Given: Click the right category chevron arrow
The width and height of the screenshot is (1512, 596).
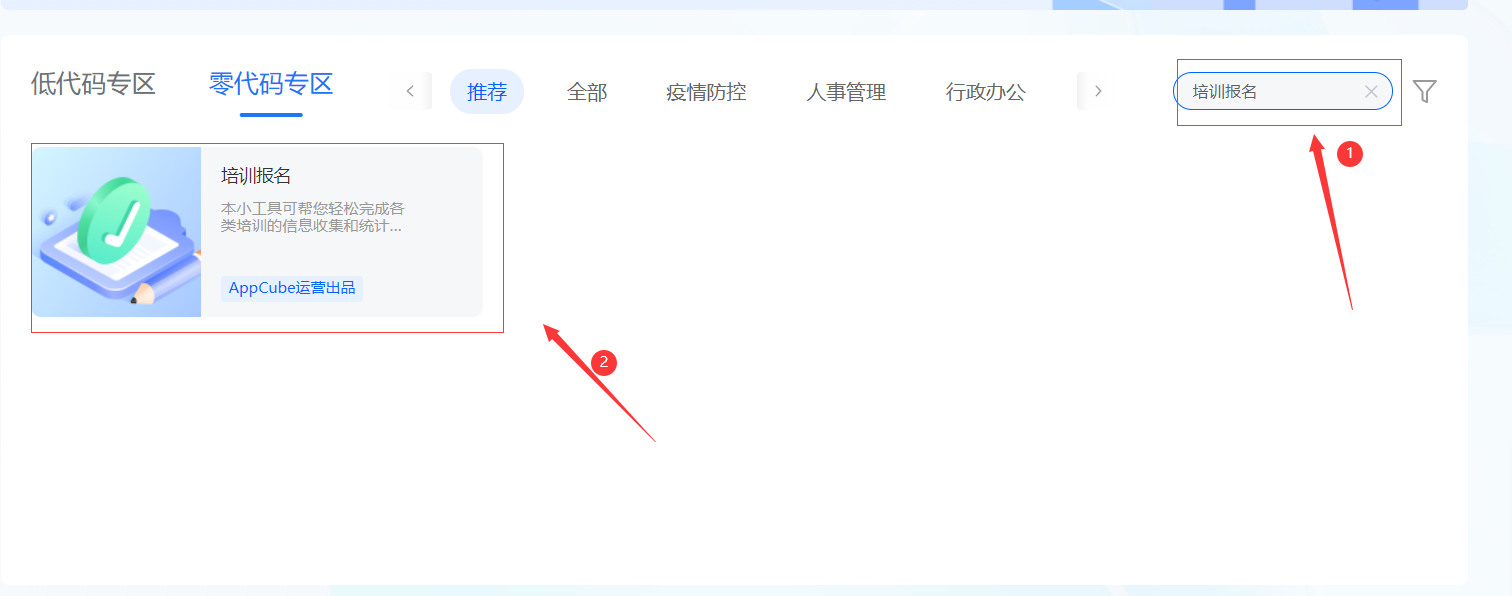Looking at the screenshot, I should pos(1098,91).
